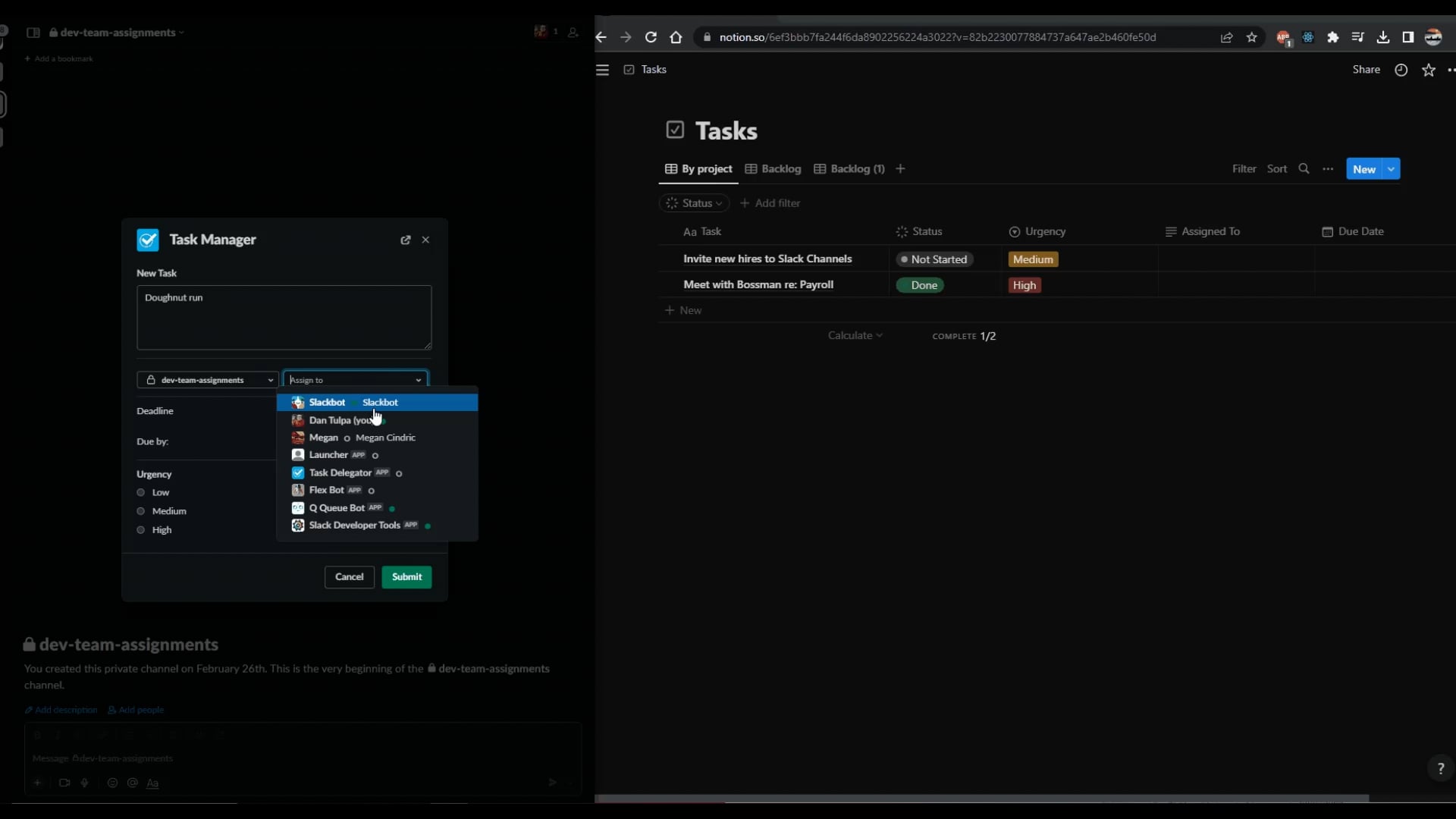Submit the new task in Task Manager
The height and width of the screenshot is (819, 1456).
(406, 576)
